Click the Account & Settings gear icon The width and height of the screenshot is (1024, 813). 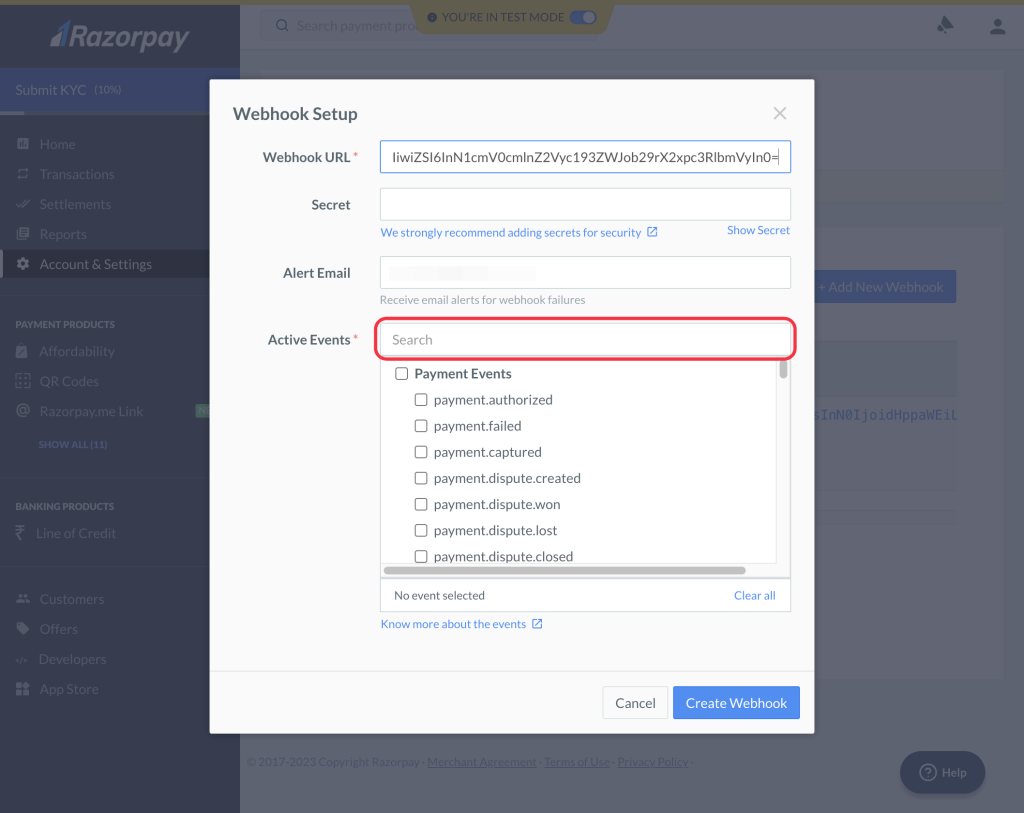click(23, 264)
